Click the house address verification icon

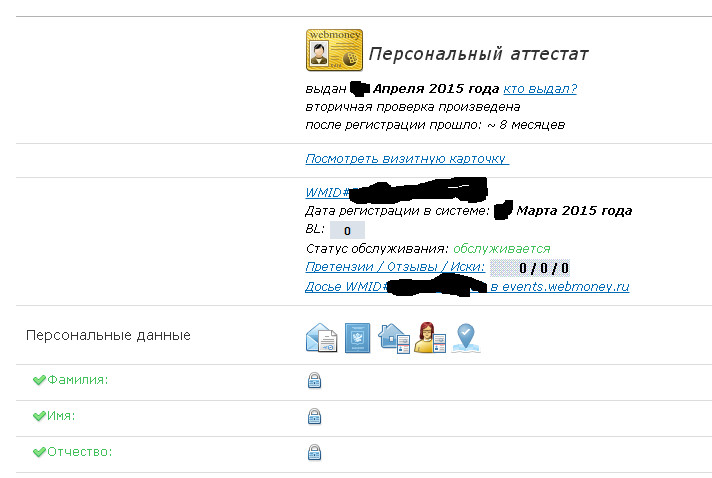394,338
